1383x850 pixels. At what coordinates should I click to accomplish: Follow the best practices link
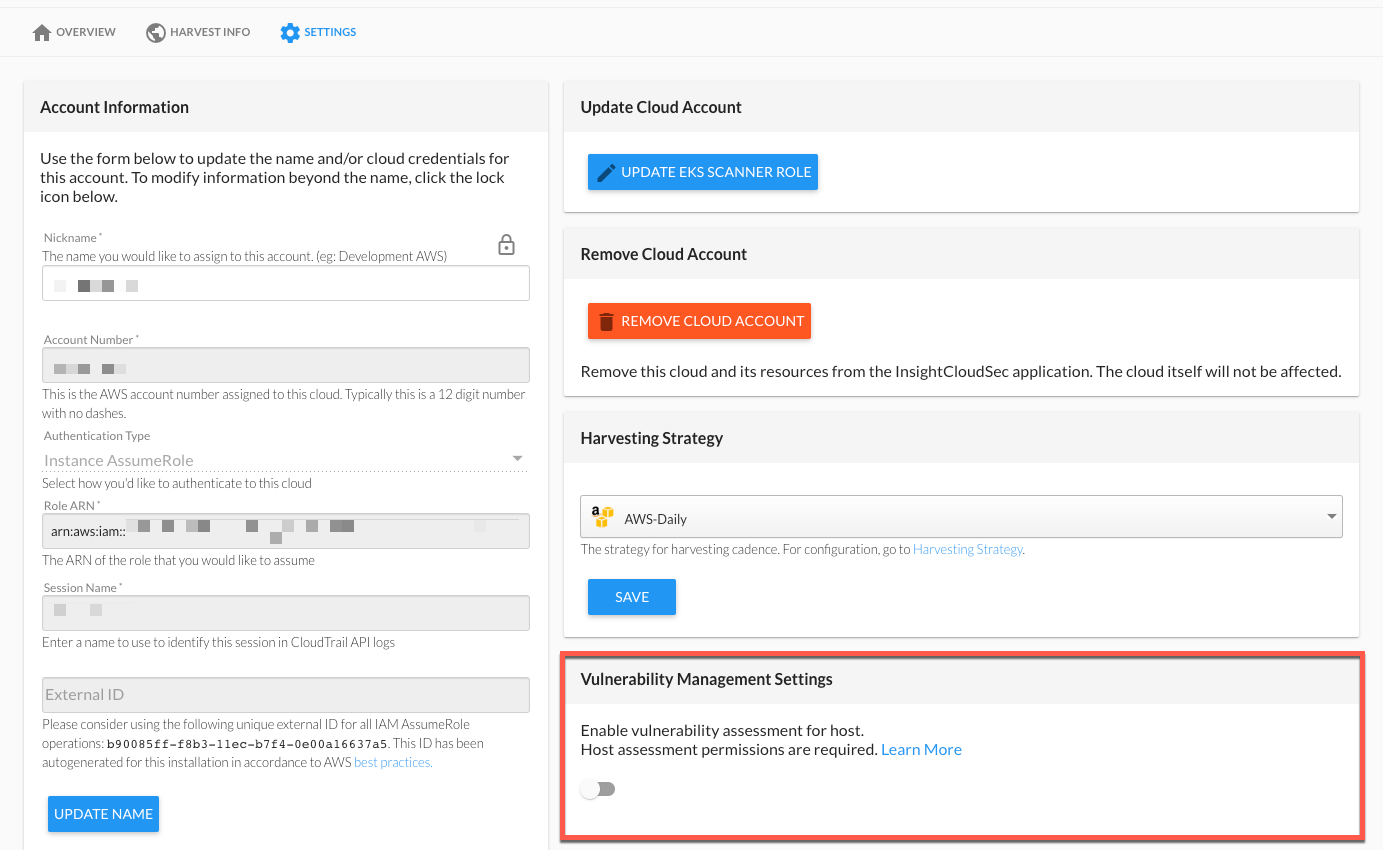[x=392, y=762]
